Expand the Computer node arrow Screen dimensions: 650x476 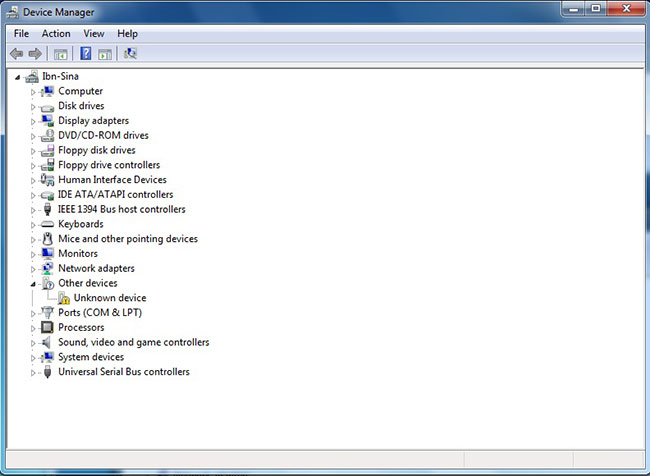33,92
